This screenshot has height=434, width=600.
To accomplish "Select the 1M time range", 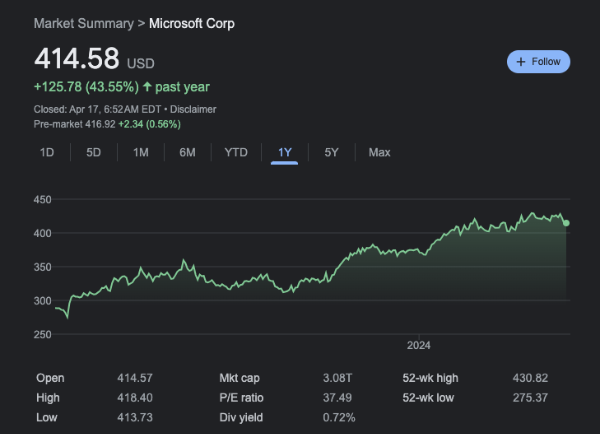I will [x=141, y=152].
